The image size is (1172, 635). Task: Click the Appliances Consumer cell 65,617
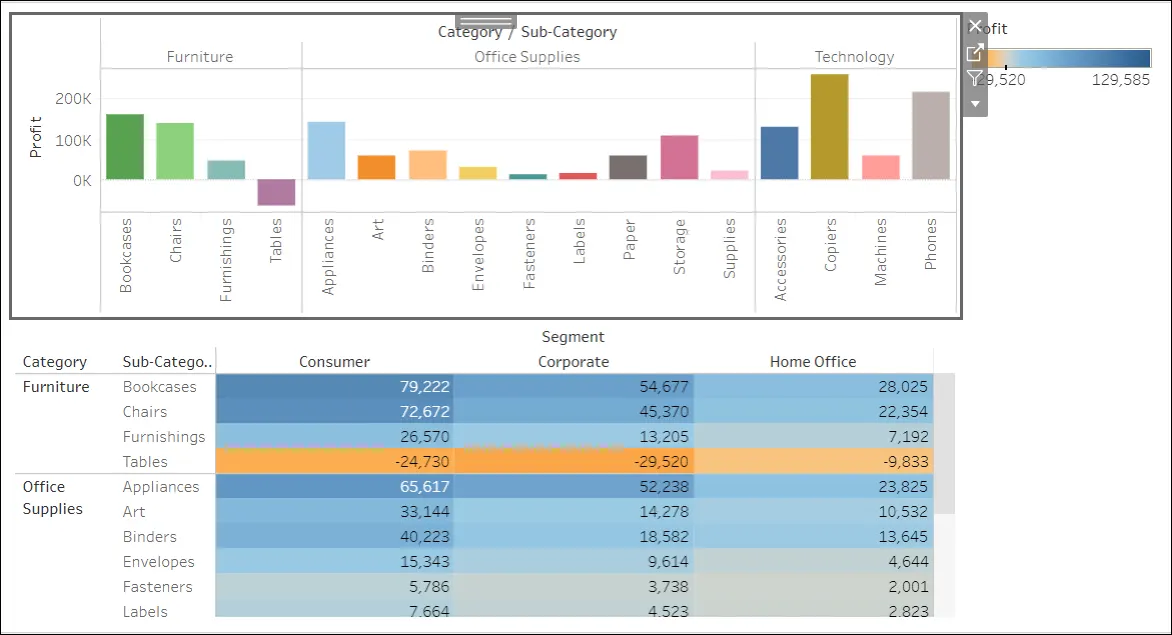point(334,486)
